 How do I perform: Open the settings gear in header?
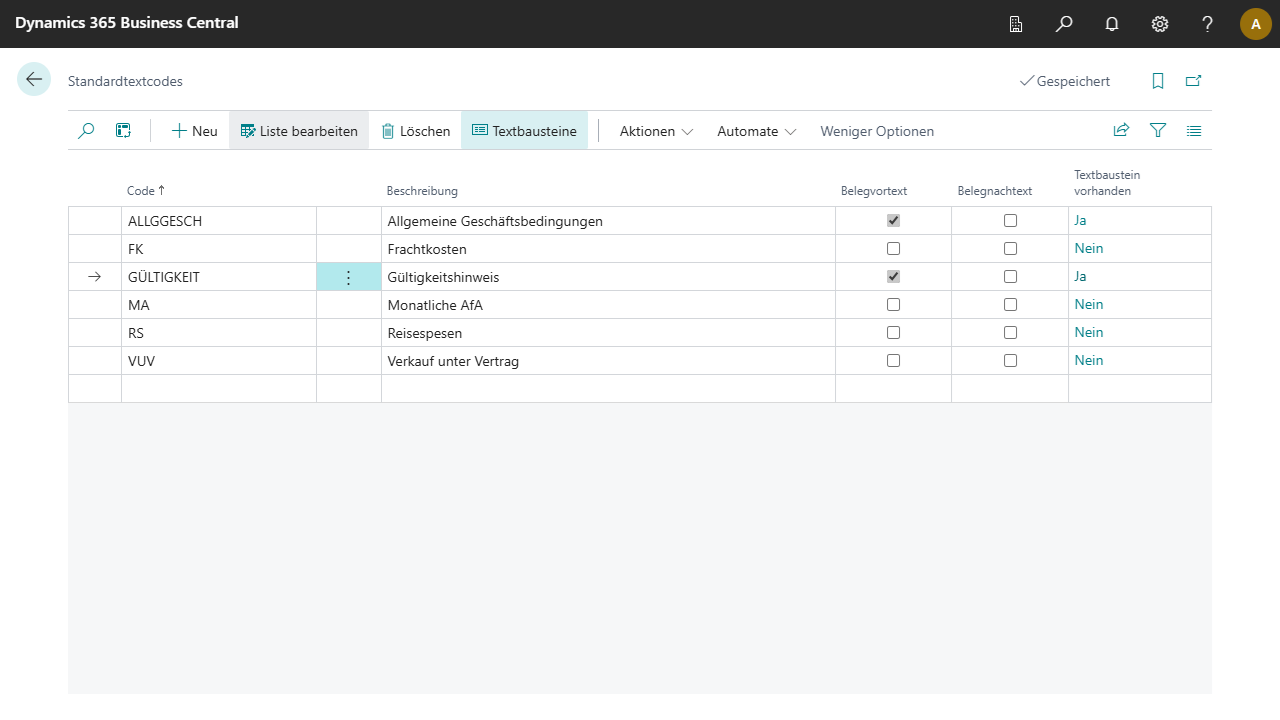(1160, 24)
